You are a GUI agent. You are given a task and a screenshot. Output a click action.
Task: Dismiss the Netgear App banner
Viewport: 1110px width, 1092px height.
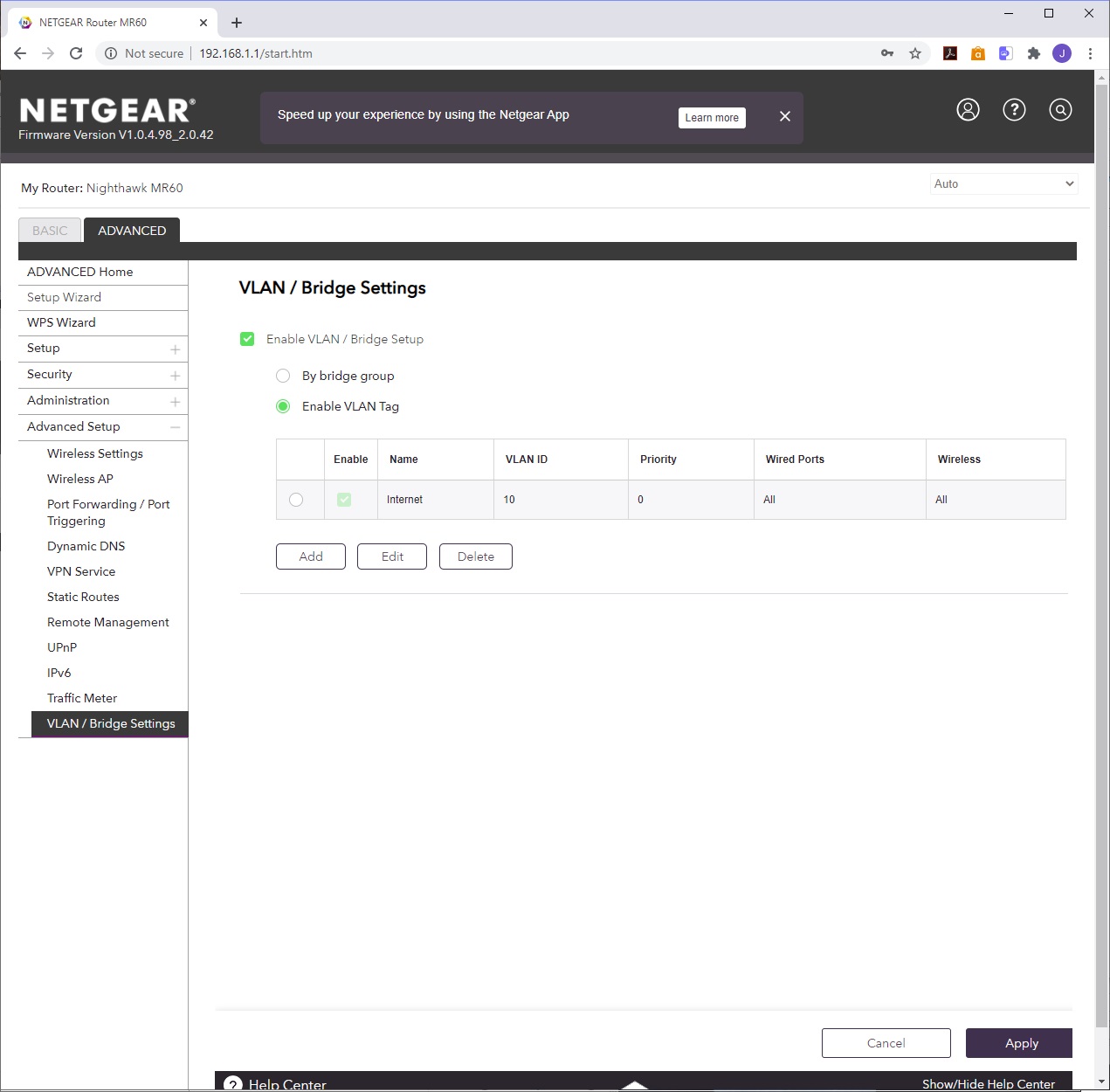tap(784, 116)
